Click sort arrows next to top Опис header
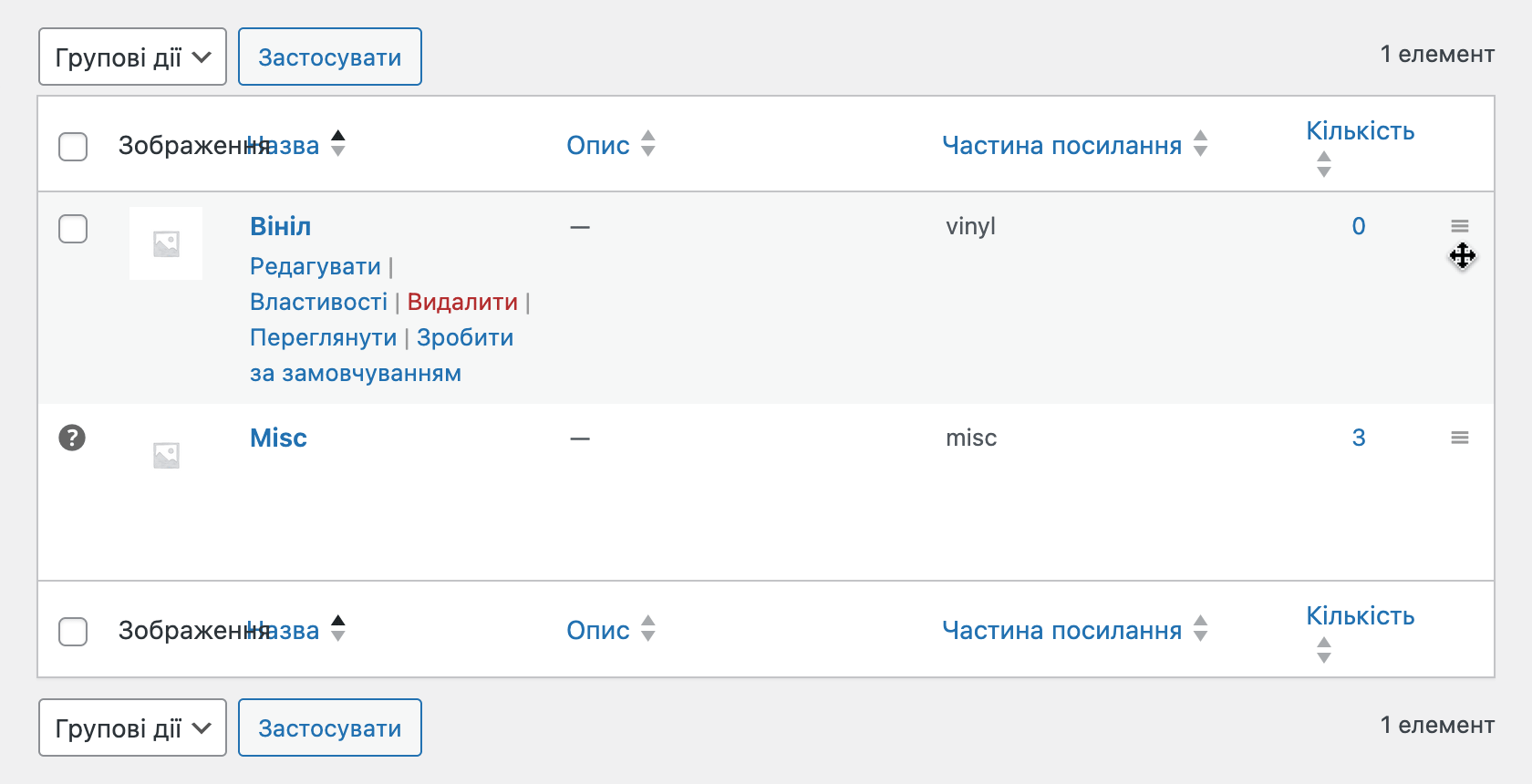 coord(648,143)
